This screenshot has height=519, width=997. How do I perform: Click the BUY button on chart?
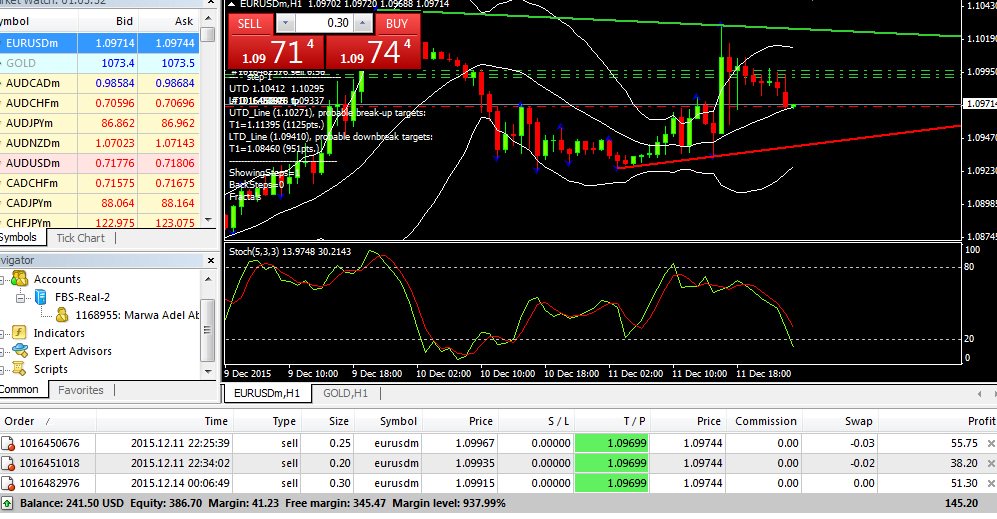pyautogui.click(x=397, y=24)
